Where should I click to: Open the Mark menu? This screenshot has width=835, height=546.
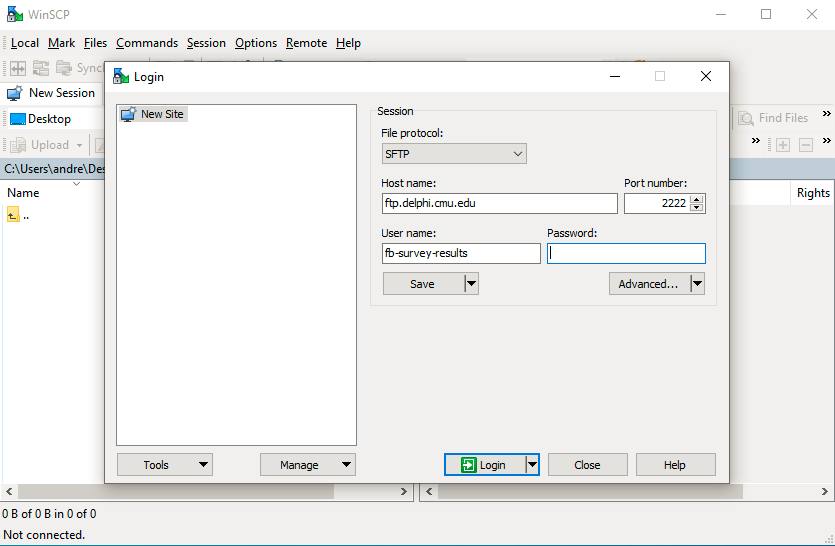[x=61, y=43]
